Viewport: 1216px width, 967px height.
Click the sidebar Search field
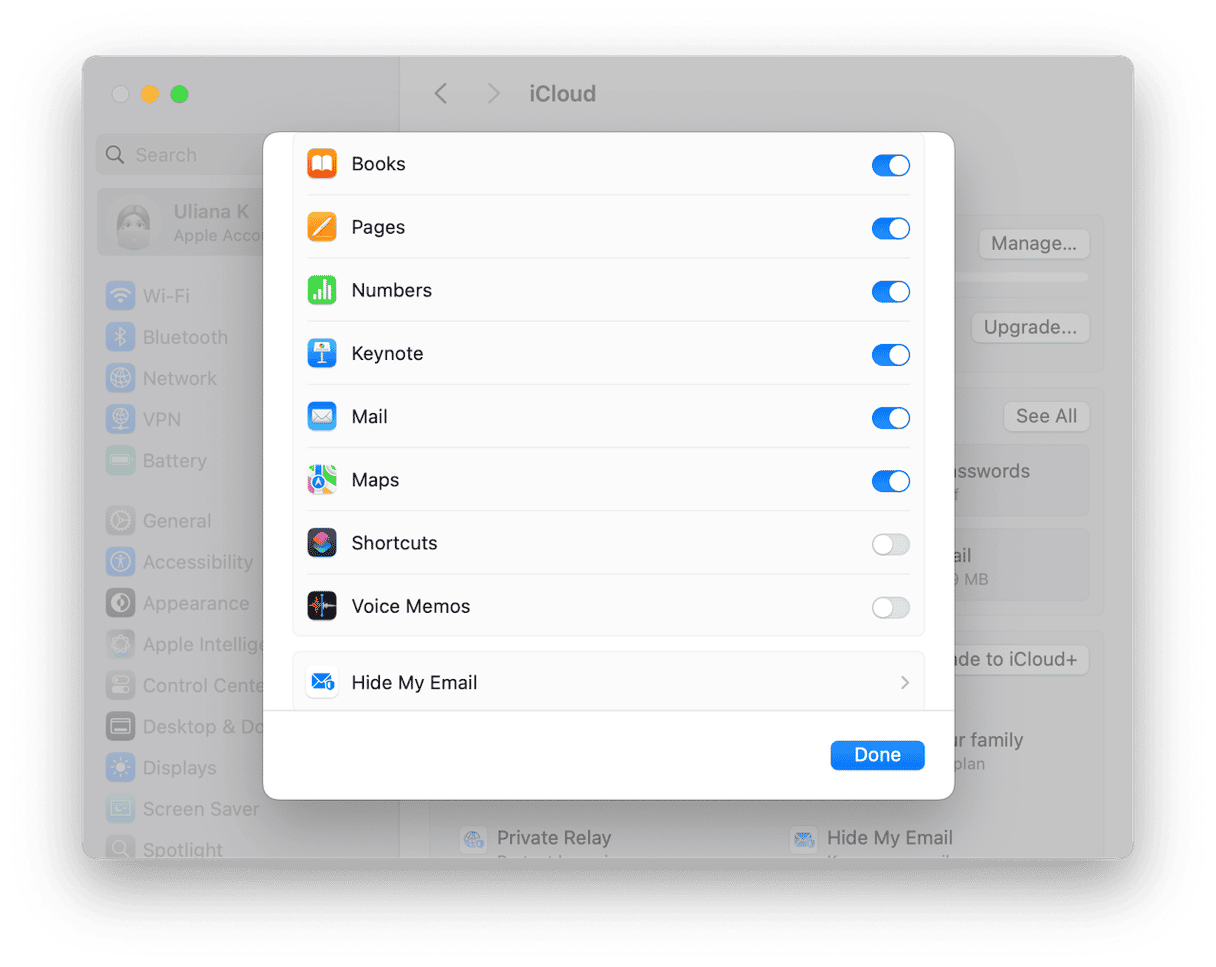click(180, 155)
